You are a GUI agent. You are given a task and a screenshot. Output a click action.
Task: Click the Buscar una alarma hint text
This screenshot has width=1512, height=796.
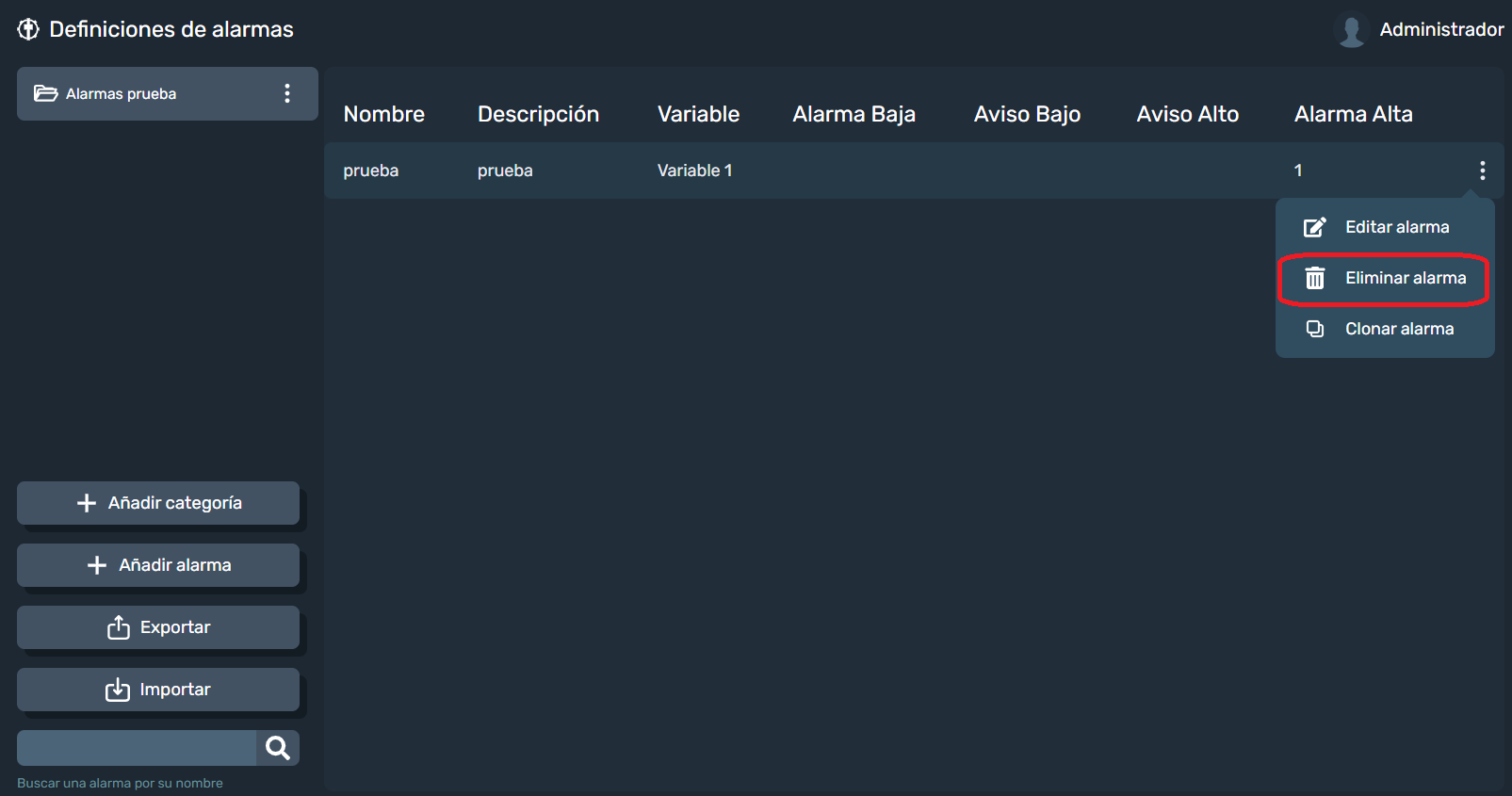120,783
